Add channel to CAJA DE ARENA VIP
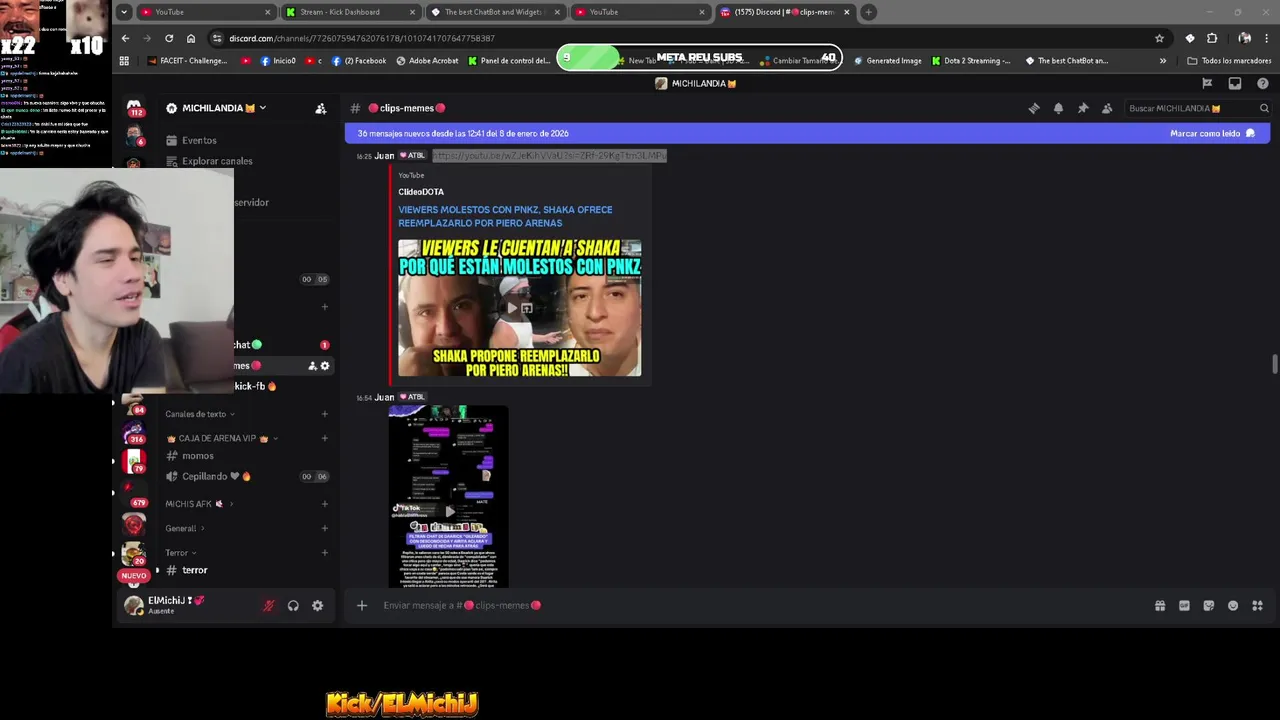The image size is (1280, 720). [x=324, y=438]
